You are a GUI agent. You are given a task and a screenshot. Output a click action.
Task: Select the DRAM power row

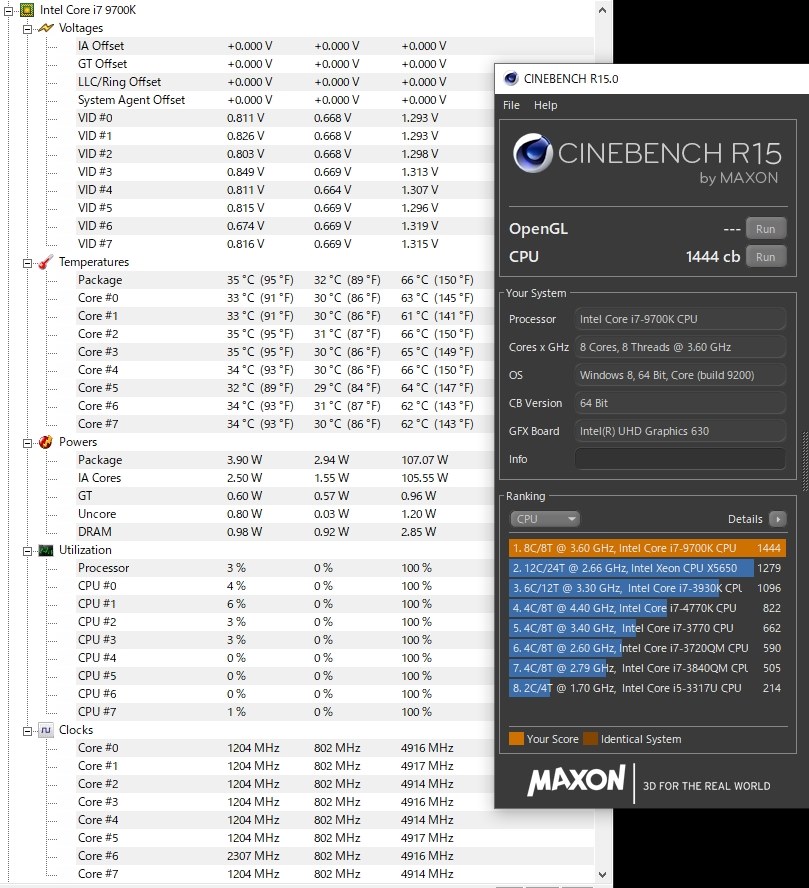pos(285,532)
